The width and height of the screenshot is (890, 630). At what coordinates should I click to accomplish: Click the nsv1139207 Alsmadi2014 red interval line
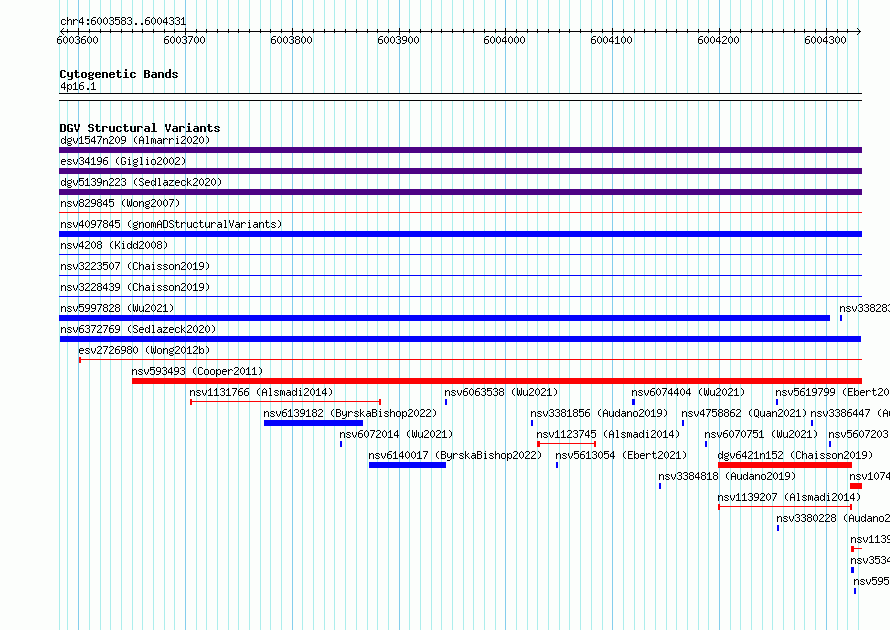coord(785,507)
